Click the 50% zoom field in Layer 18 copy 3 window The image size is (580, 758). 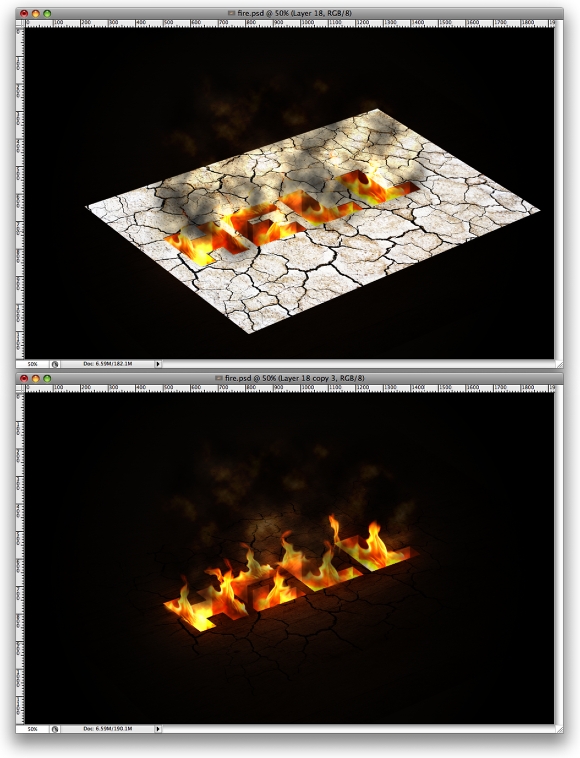point(32,729)
